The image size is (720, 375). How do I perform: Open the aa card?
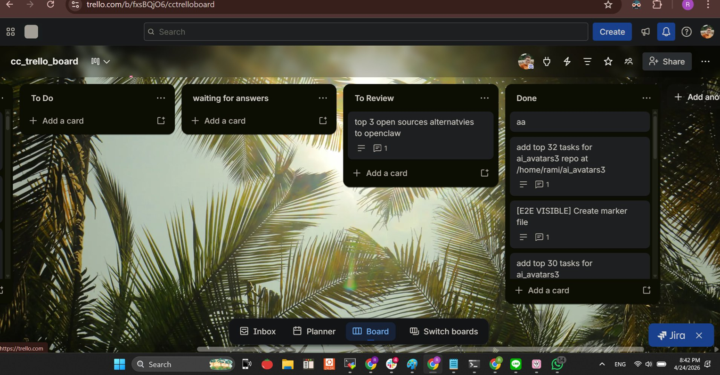(579, 122)
